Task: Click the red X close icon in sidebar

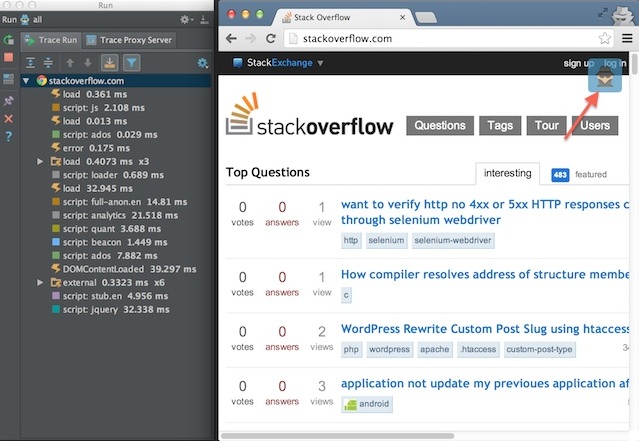Action: point(8,118)
